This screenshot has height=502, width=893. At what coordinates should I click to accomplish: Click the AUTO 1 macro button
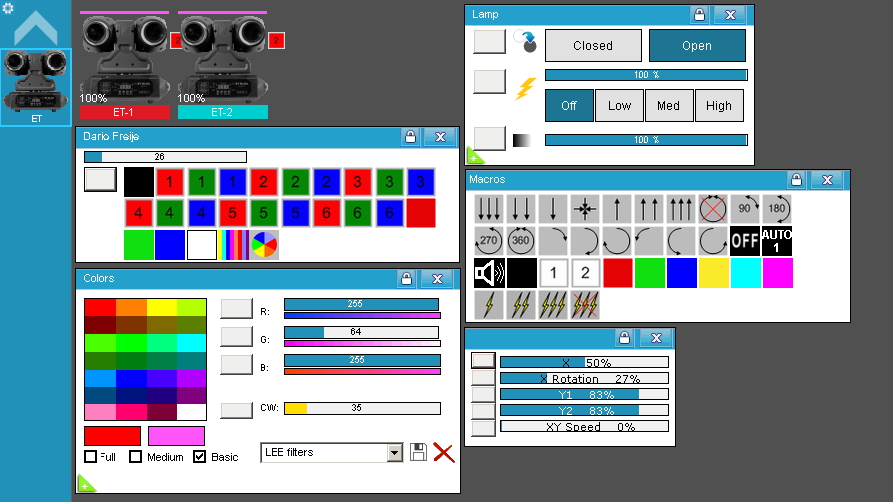coord(777,241)
